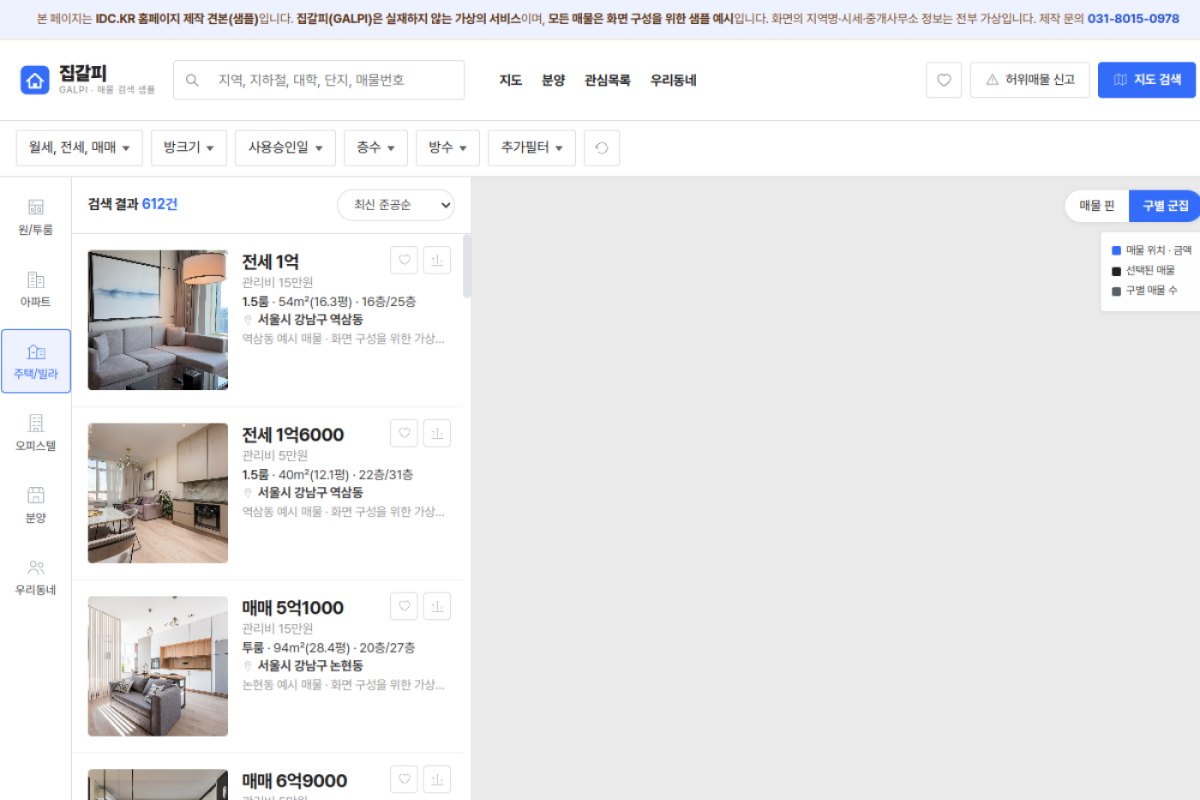The height and width of the screenshot is (800, 1200).
Task: Click the search magnifier icon in search box
Action: point(192,80)
